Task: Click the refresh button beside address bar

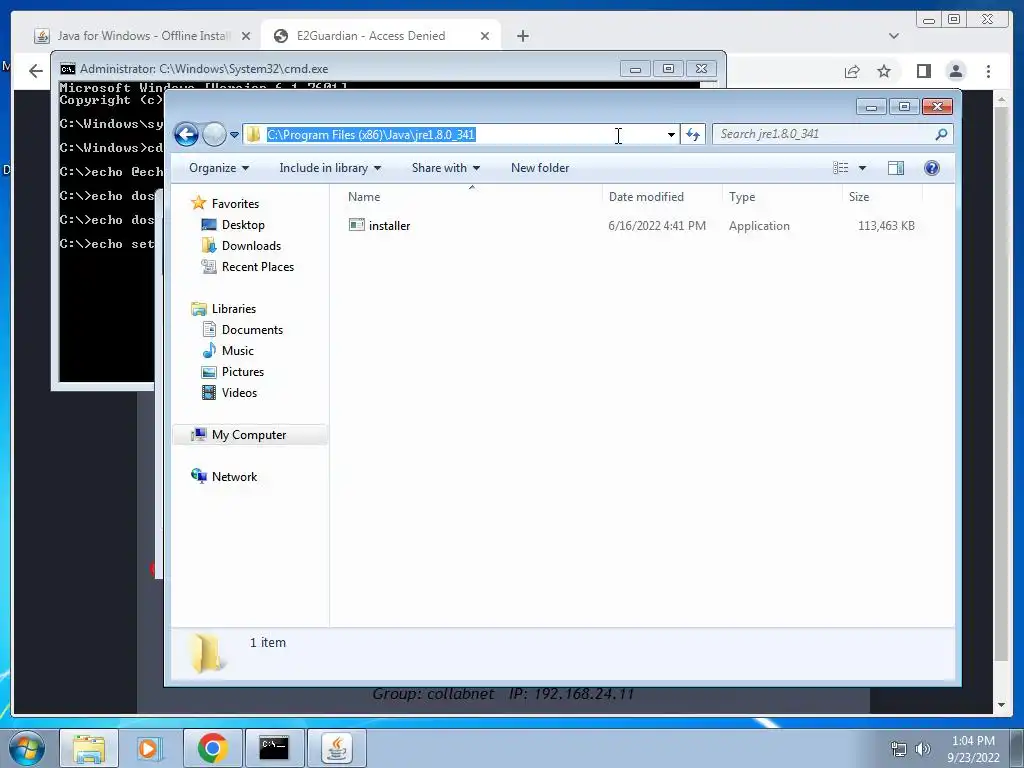Action: point(693,135)
